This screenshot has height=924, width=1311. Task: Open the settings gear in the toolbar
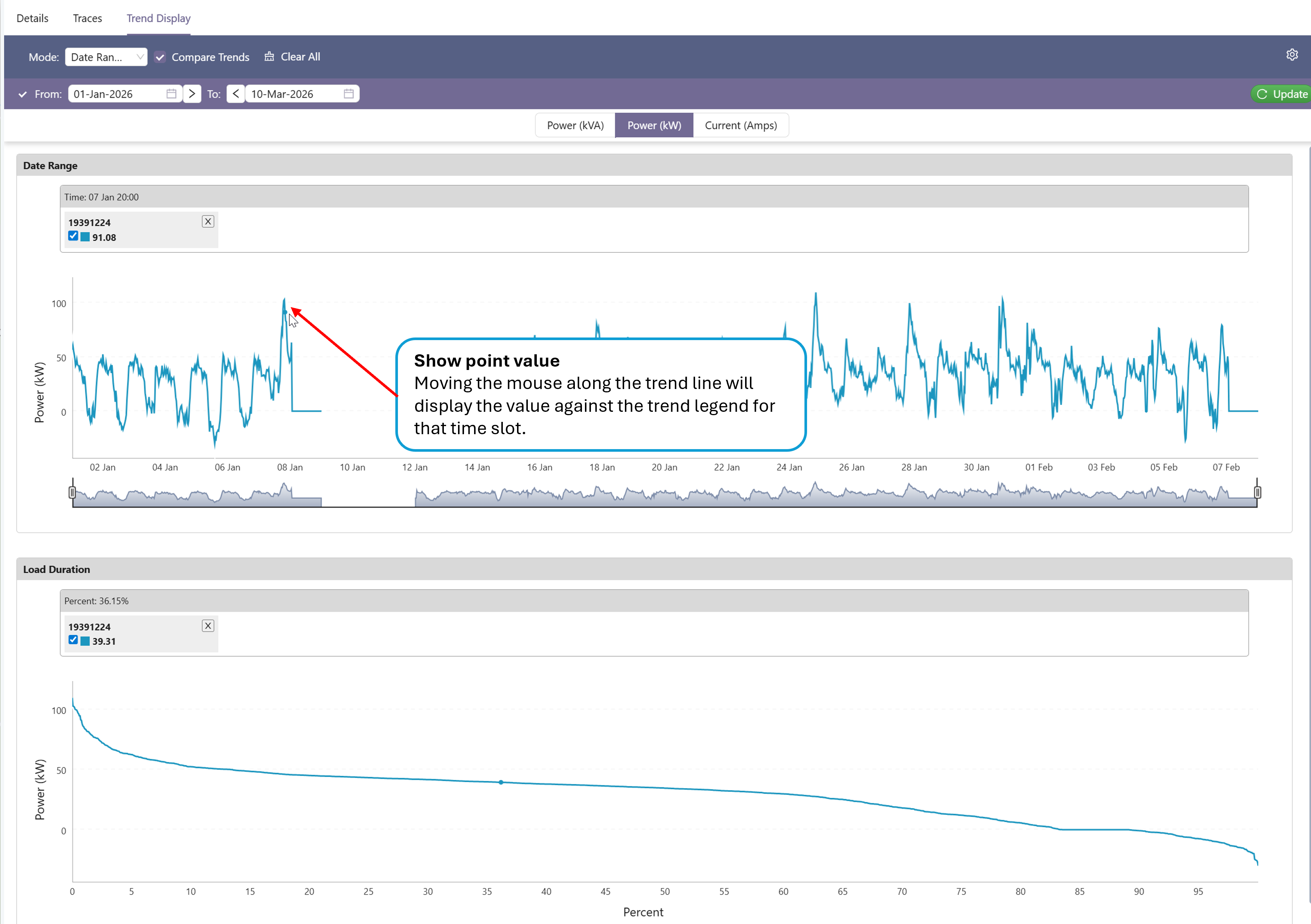coord(1292,55)
